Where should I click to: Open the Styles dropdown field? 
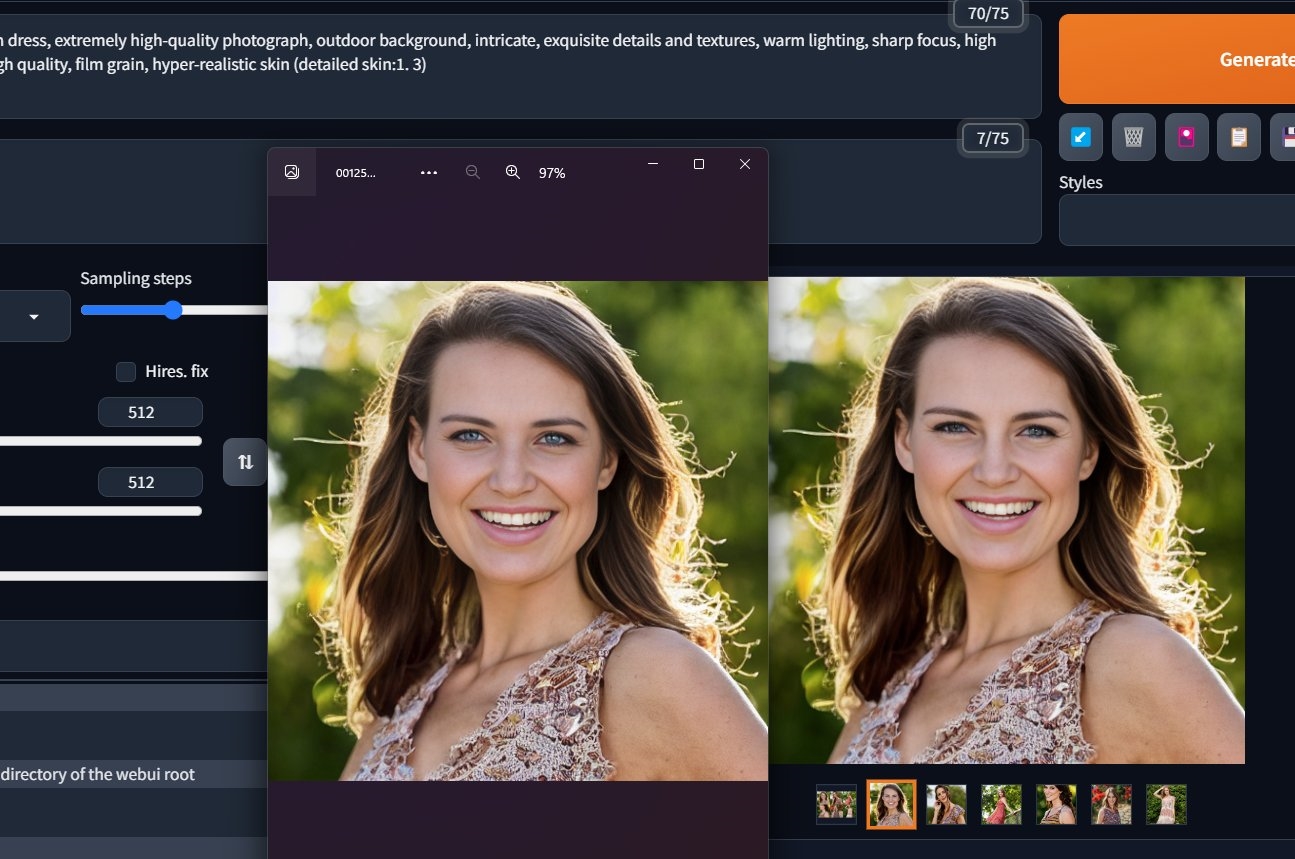1177,220
